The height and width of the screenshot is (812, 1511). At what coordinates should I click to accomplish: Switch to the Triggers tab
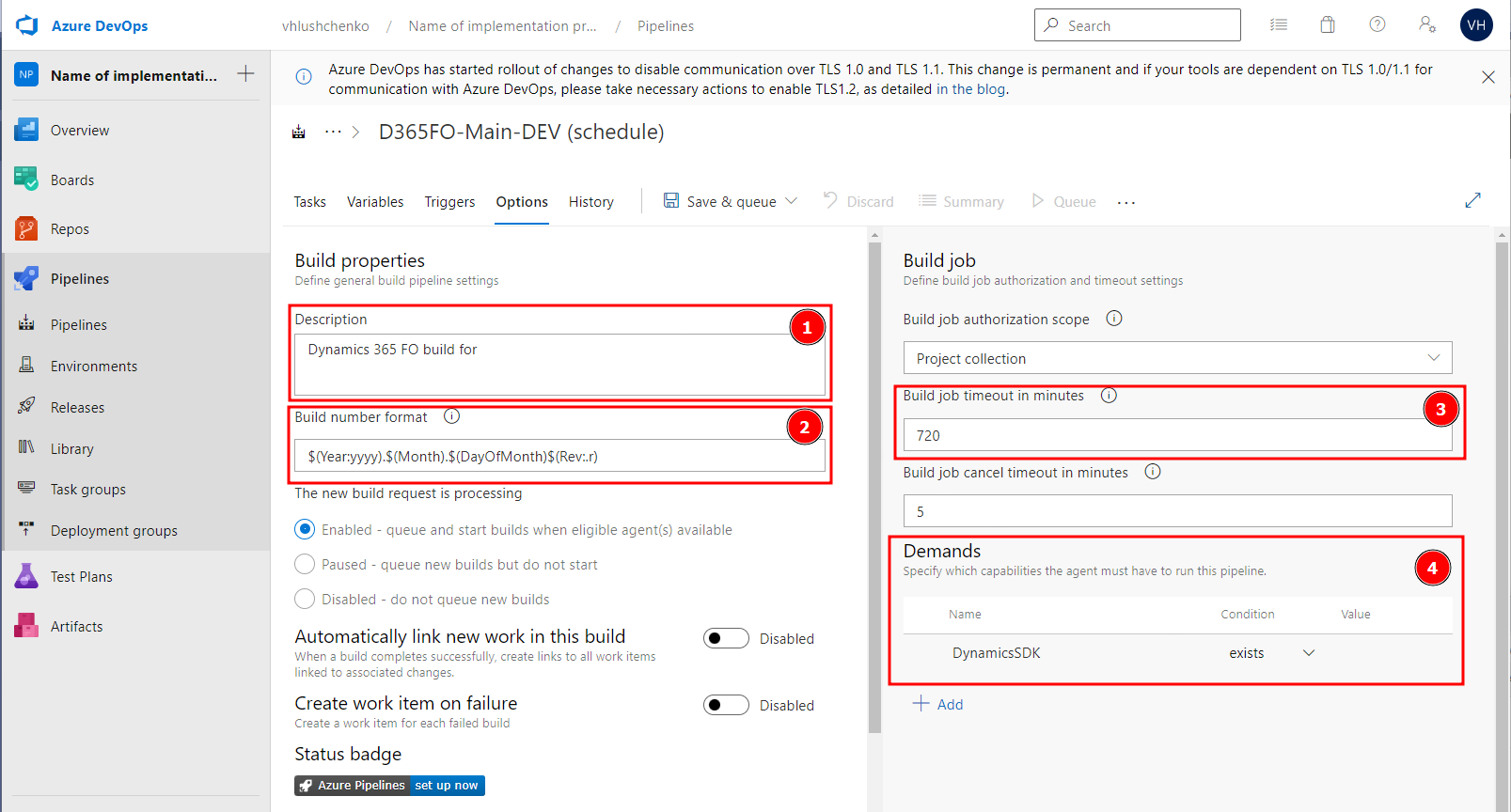coord(449,202)
